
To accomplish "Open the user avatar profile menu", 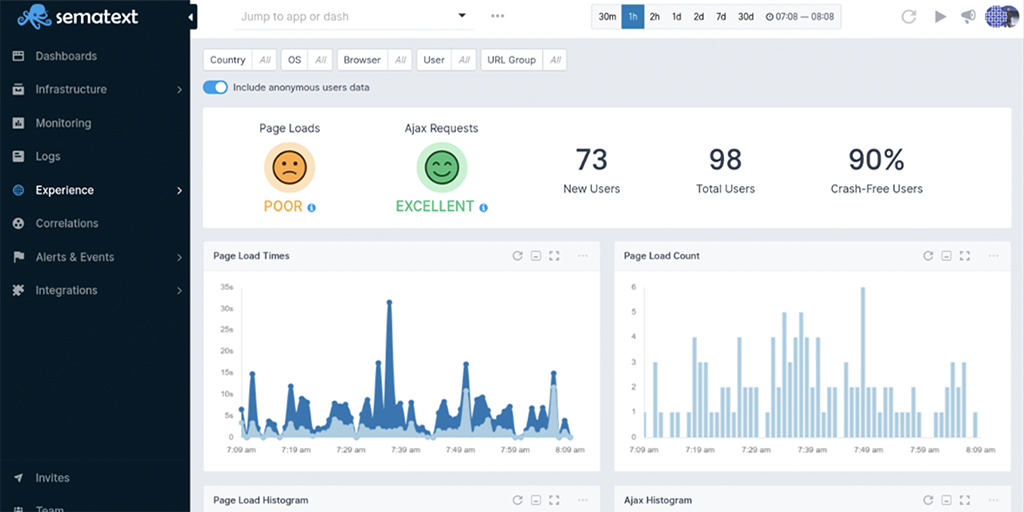I will pyautogui.click(x=1000, y=17).
